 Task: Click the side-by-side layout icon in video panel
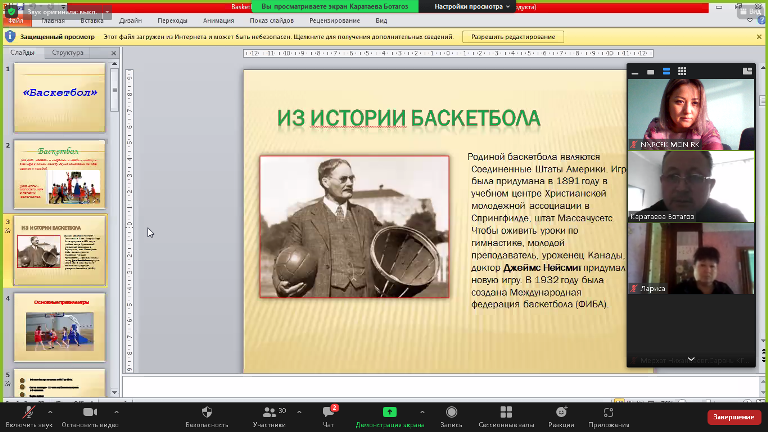pos(747,72)
